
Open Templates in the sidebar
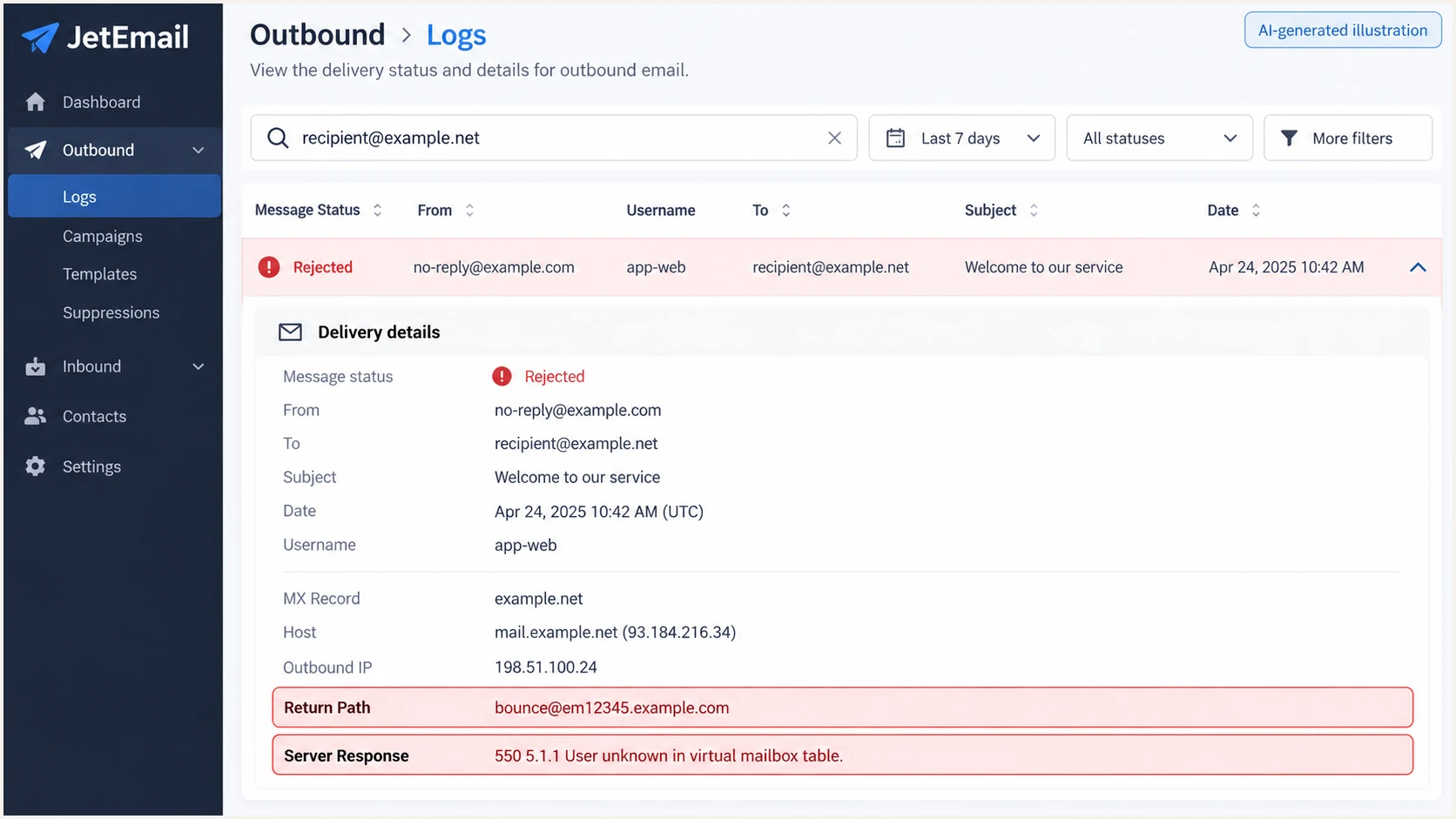99,274
